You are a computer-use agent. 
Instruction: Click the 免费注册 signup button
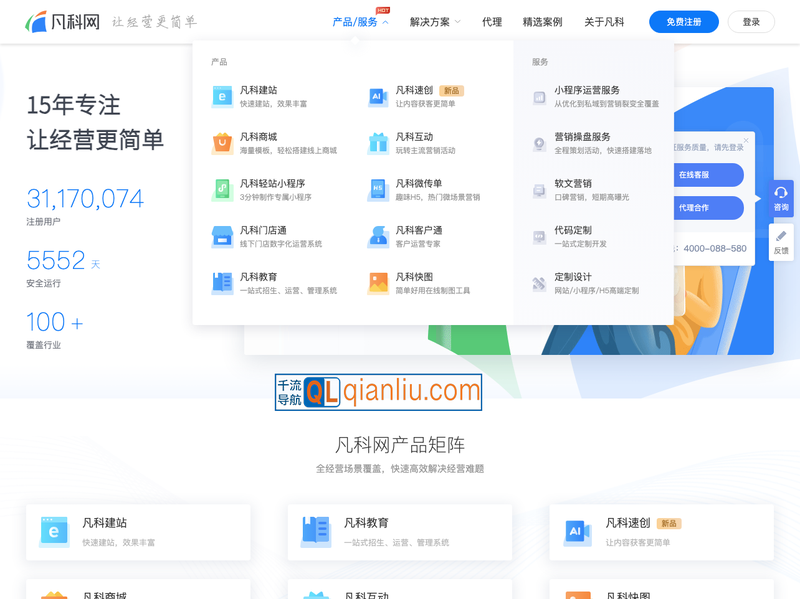pos(684,21)
